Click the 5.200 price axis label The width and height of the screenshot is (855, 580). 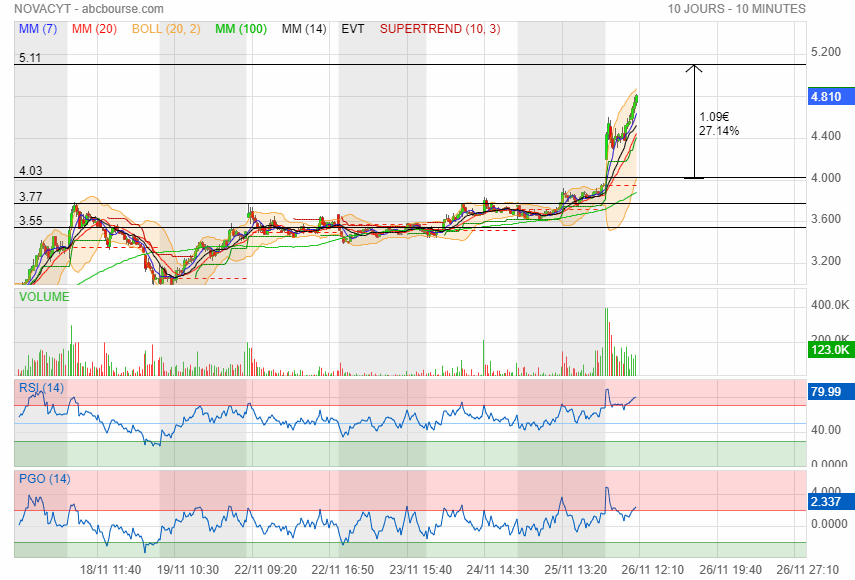pyautogui.click(x=826, y=52)
